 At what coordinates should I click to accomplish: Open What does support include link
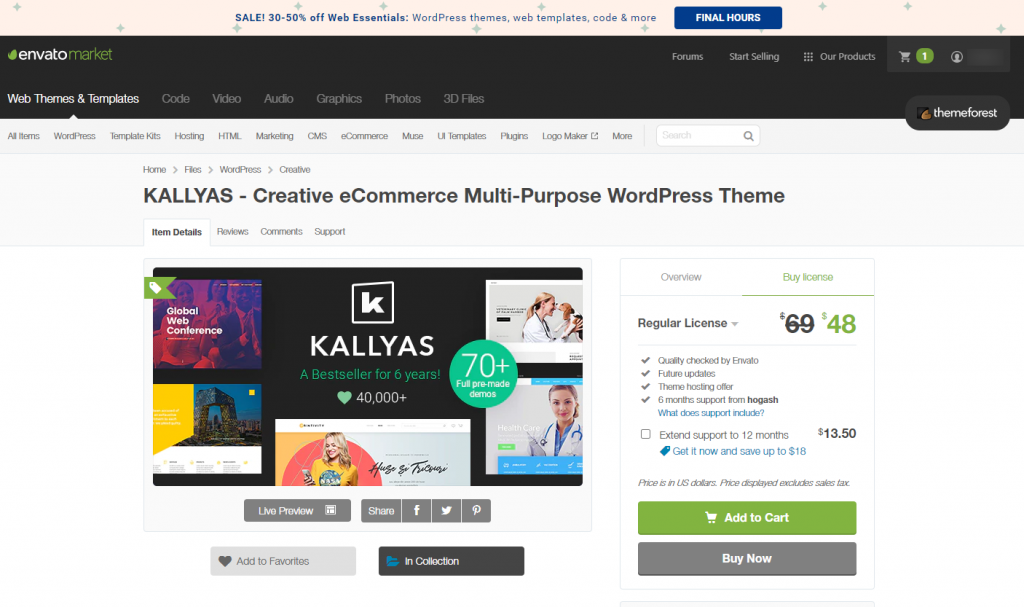(710, 412)
